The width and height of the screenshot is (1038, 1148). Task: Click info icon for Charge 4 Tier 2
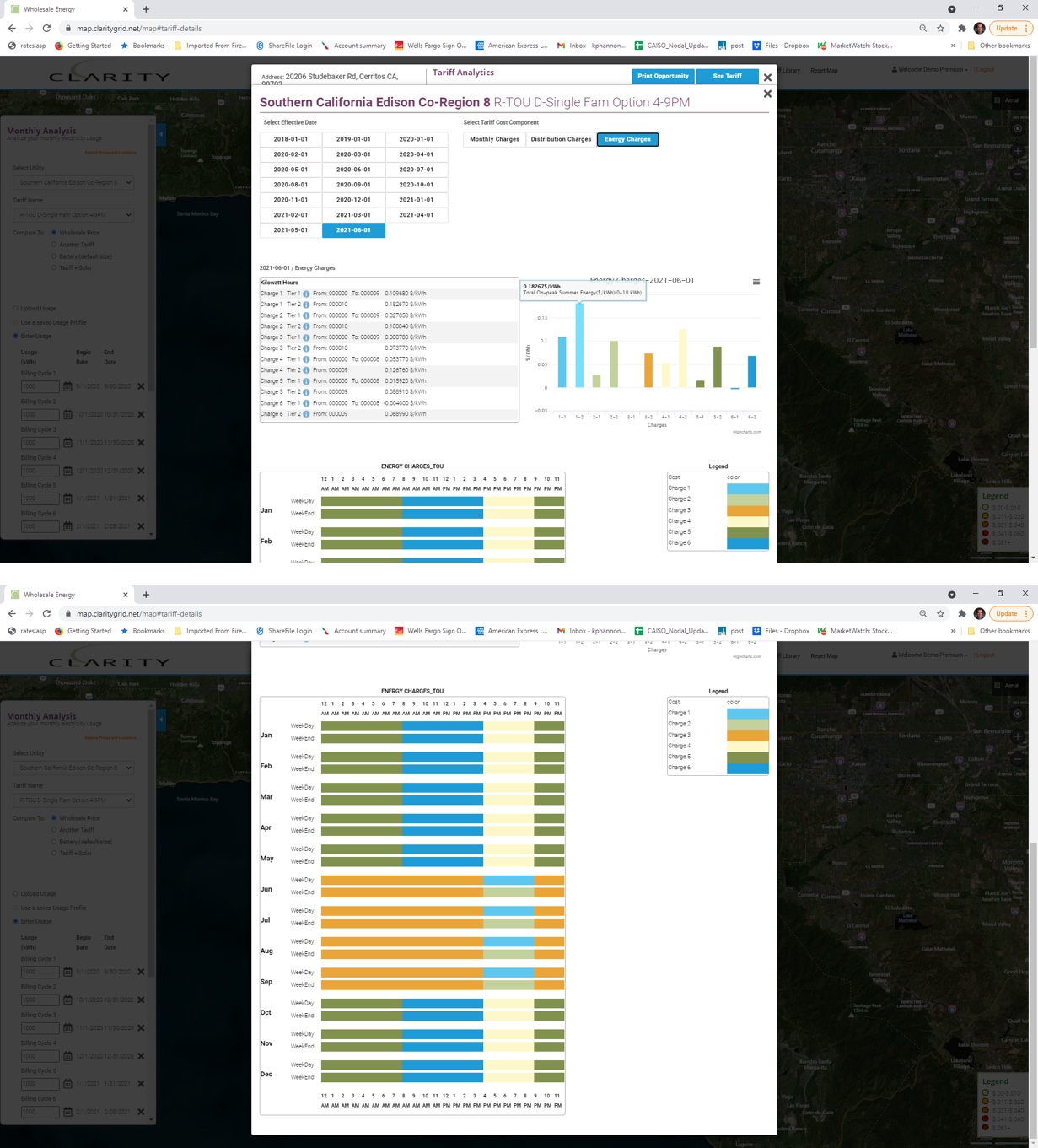tap(306, 370)
